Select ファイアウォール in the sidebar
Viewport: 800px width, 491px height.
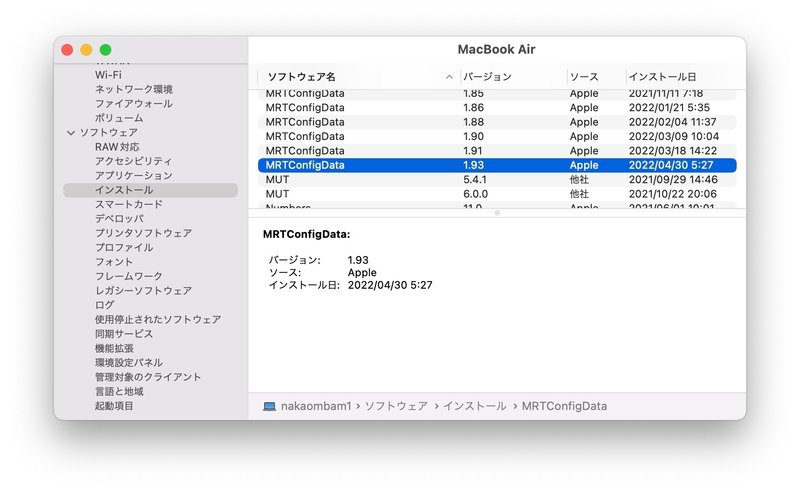[x=134, y=104]
